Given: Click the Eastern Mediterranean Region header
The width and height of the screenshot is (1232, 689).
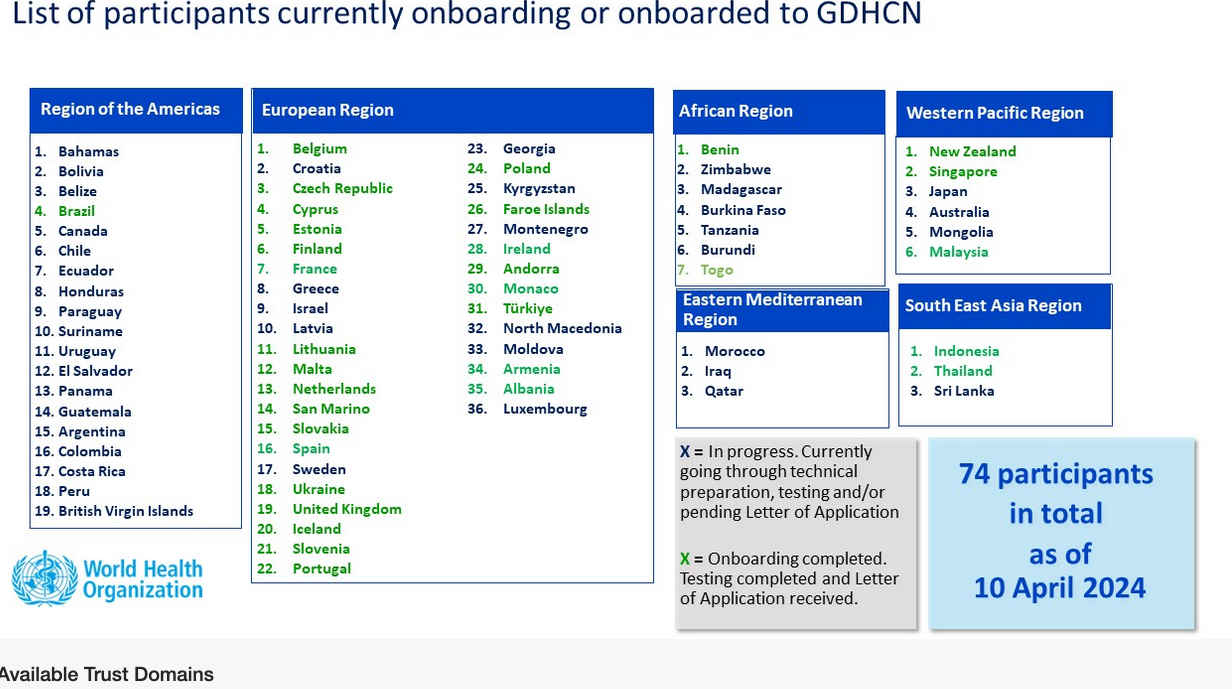Looking at the screenshot, I should click(772, 310).
